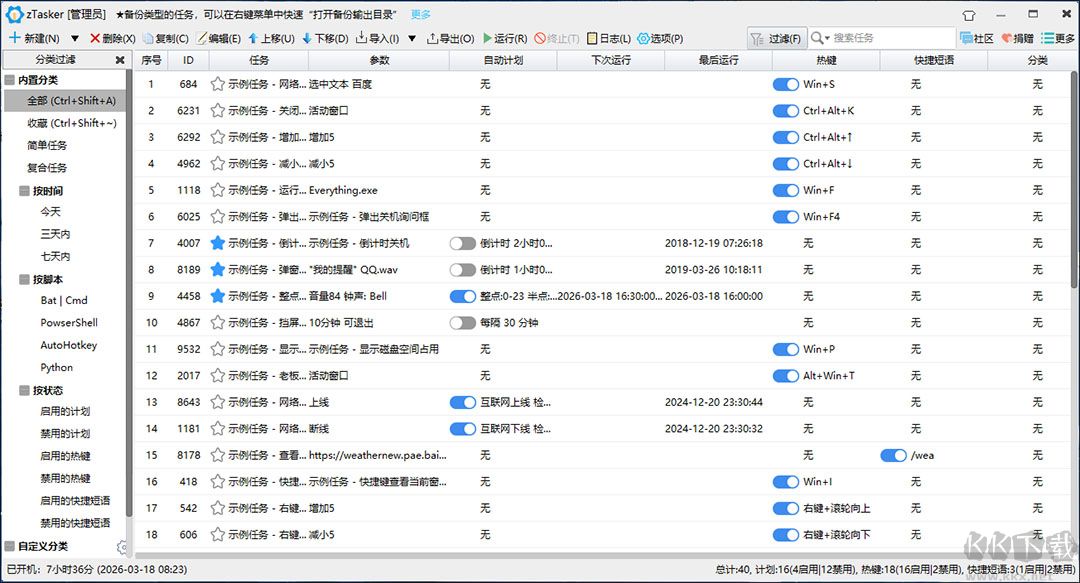This screenshot has height=583, width=1080.
Task: Collapse the 按时间 tree group
Action: (24, 191)
